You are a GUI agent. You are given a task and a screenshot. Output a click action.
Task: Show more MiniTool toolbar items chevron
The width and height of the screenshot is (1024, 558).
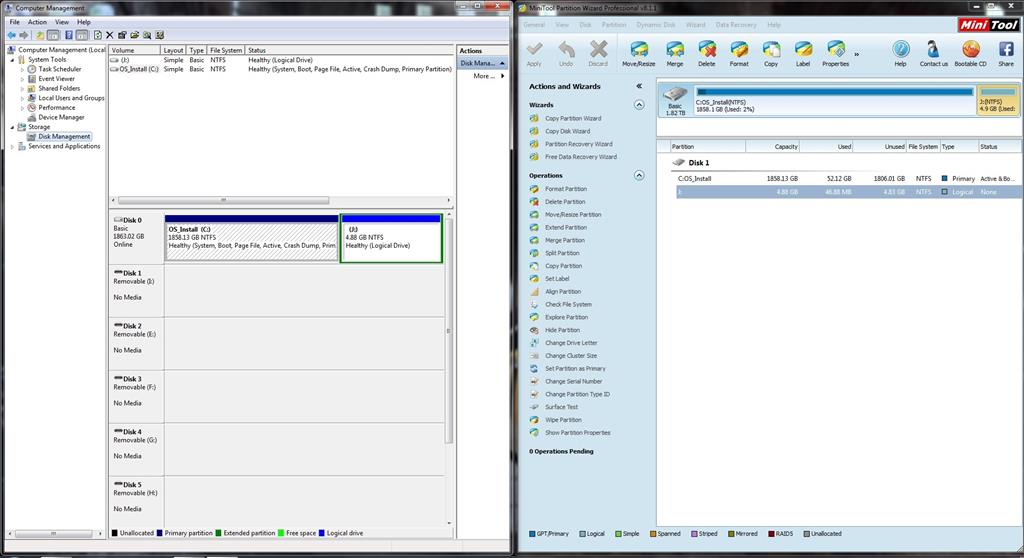tap(857, 54)
